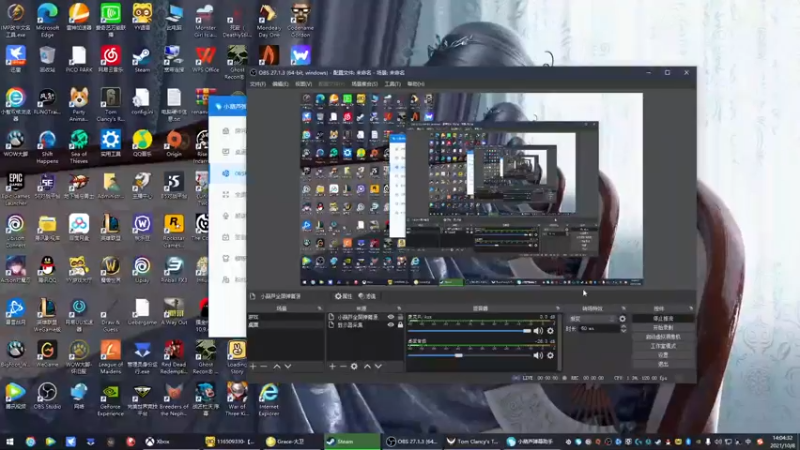Open Codename Gordon desktop shortcut
The height and width of the screenshot is (450, 800).
click(x=300, y=19)
